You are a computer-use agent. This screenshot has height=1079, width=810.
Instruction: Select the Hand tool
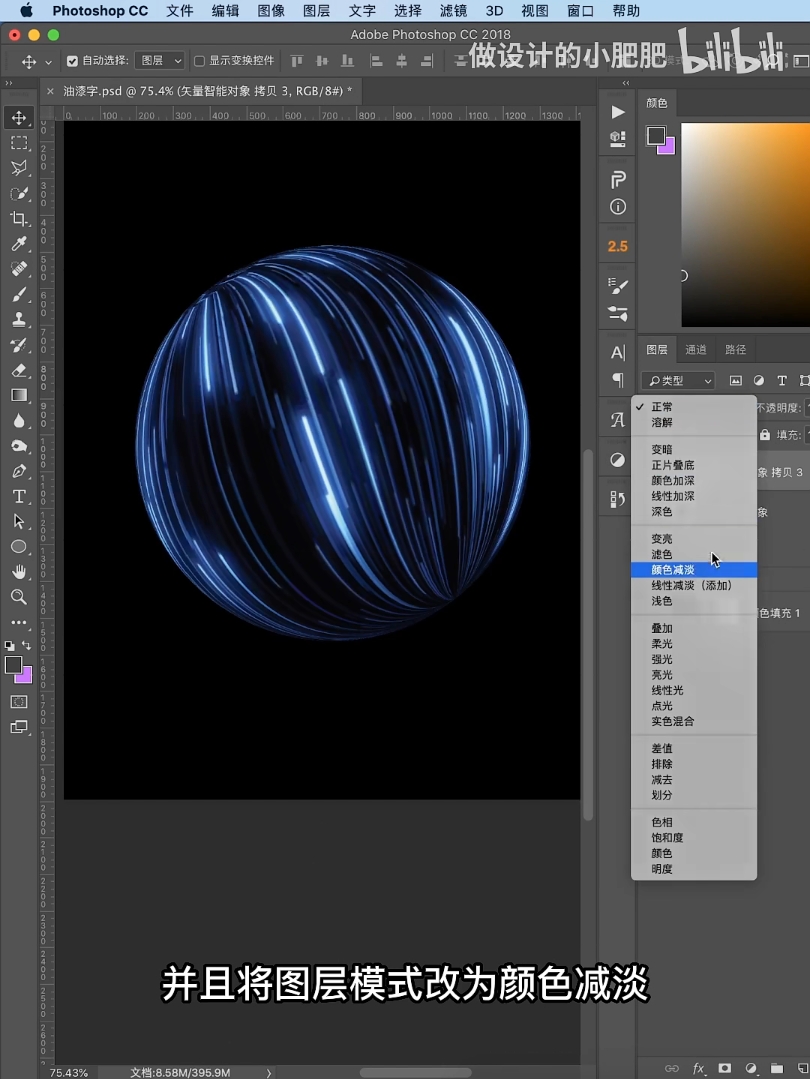click(x=19, y=571)
